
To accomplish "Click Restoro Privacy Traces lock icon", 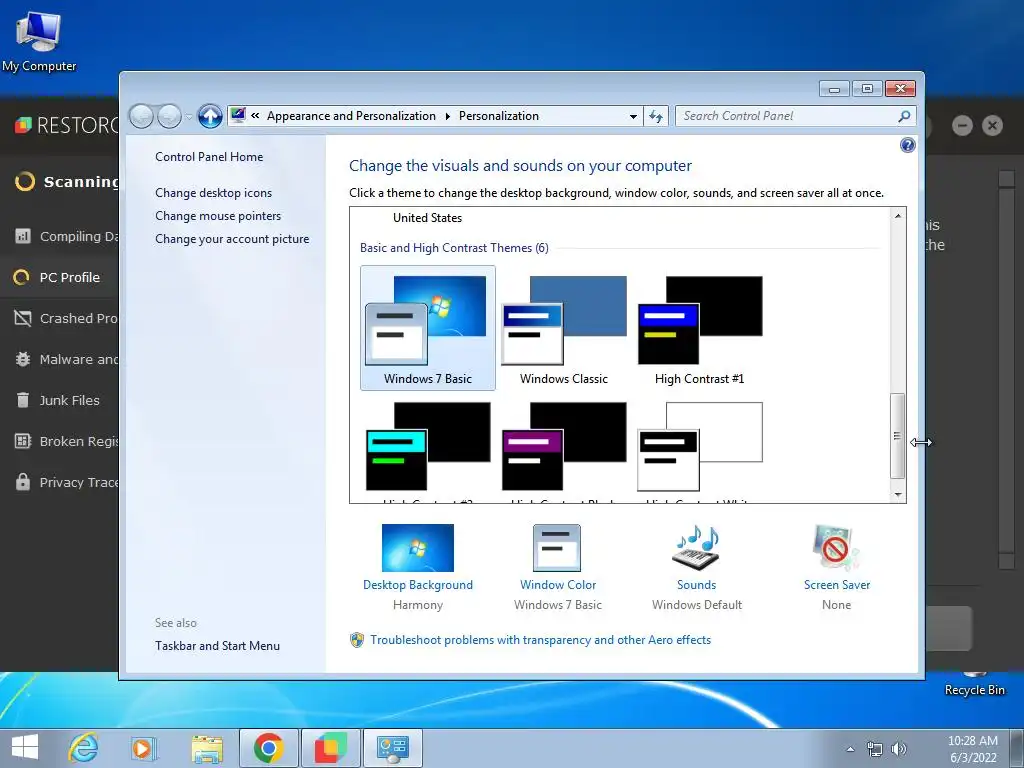I will 23,482.
